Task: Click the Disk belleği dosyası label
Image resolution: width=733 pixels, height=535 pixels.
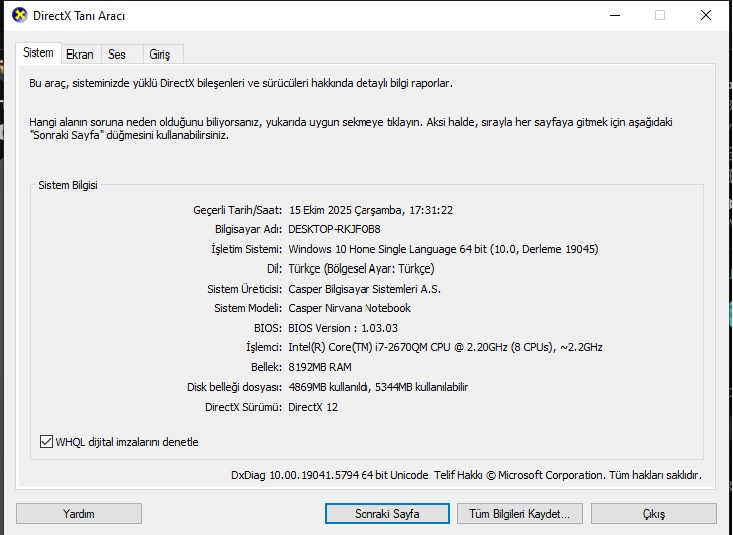Action: pos(234,387)
